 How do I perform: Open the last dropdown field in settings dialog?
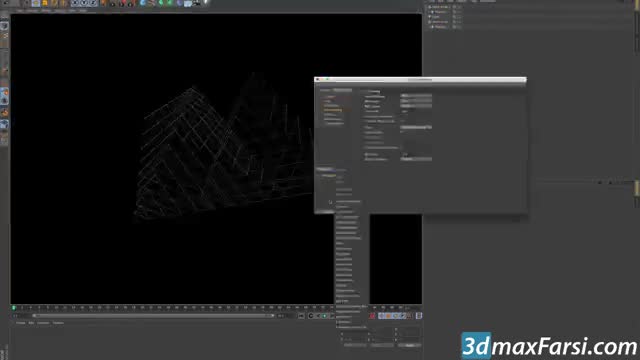click(x=416, y=159)
